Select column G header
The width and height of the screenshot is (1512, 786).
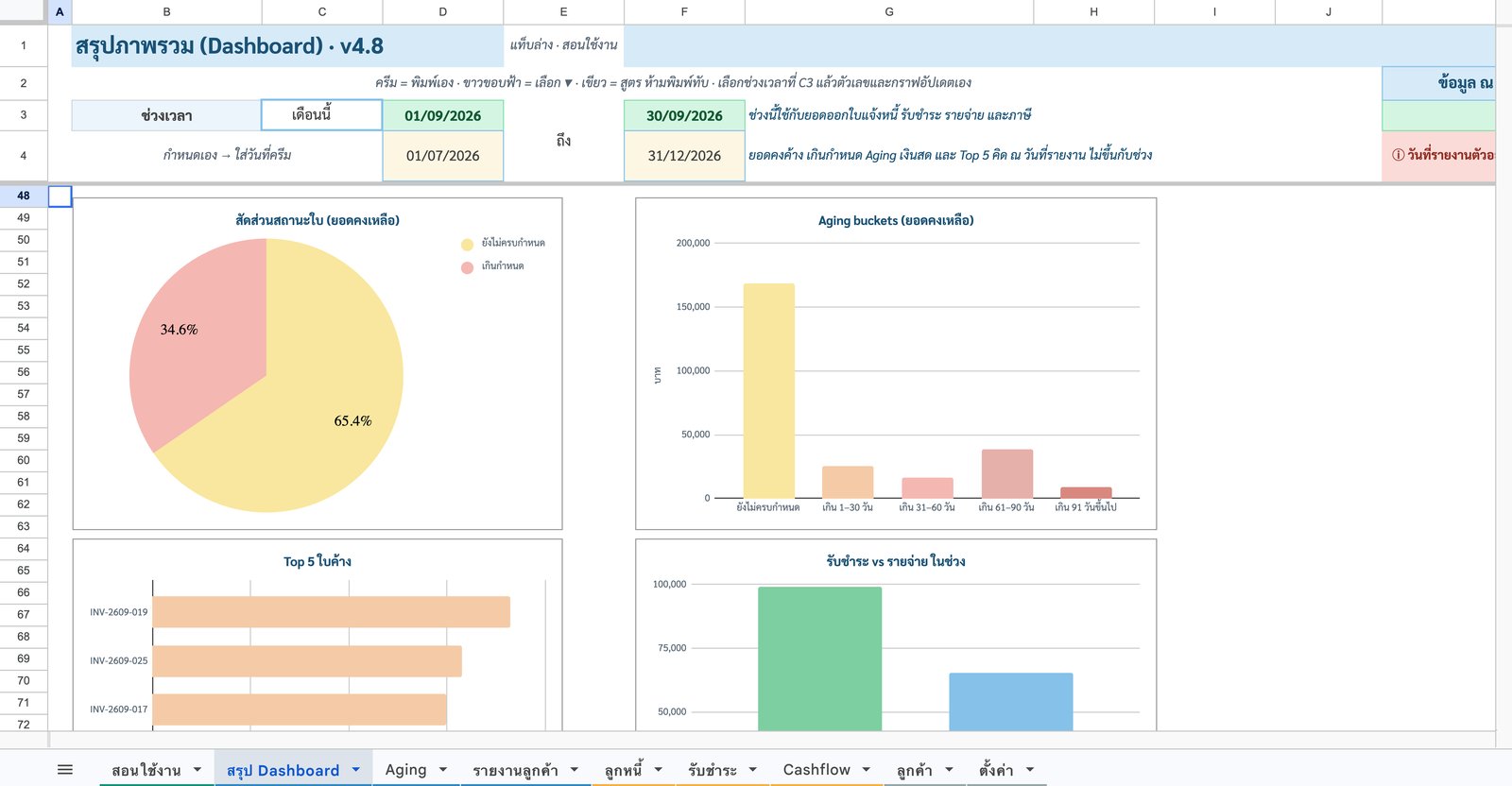point(889,12)
